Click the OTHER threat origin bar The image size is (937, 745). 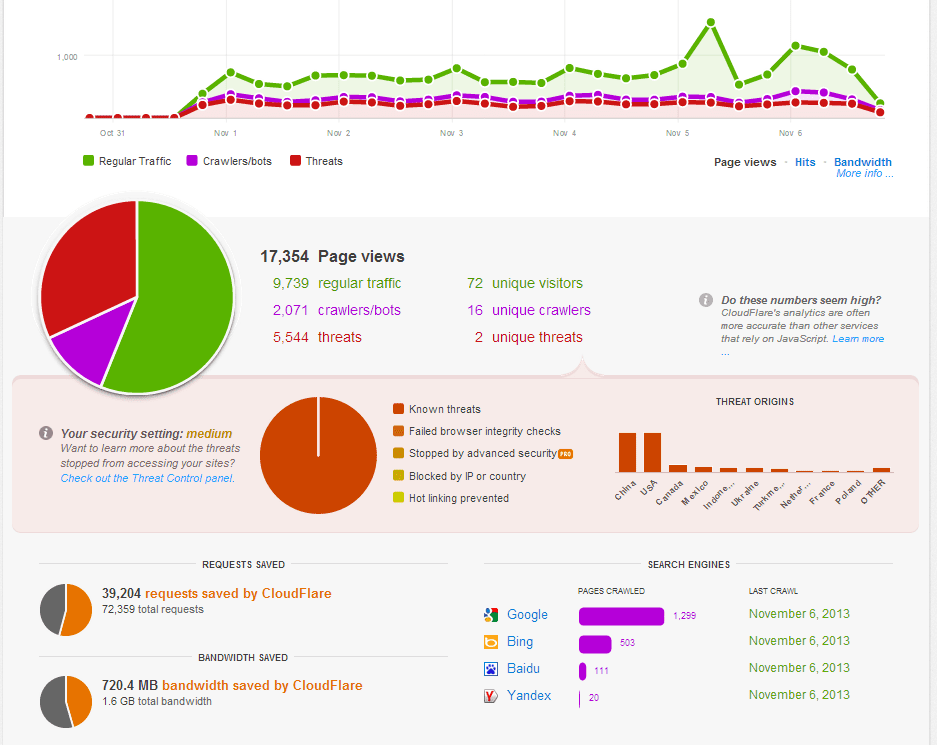[881, 470]
